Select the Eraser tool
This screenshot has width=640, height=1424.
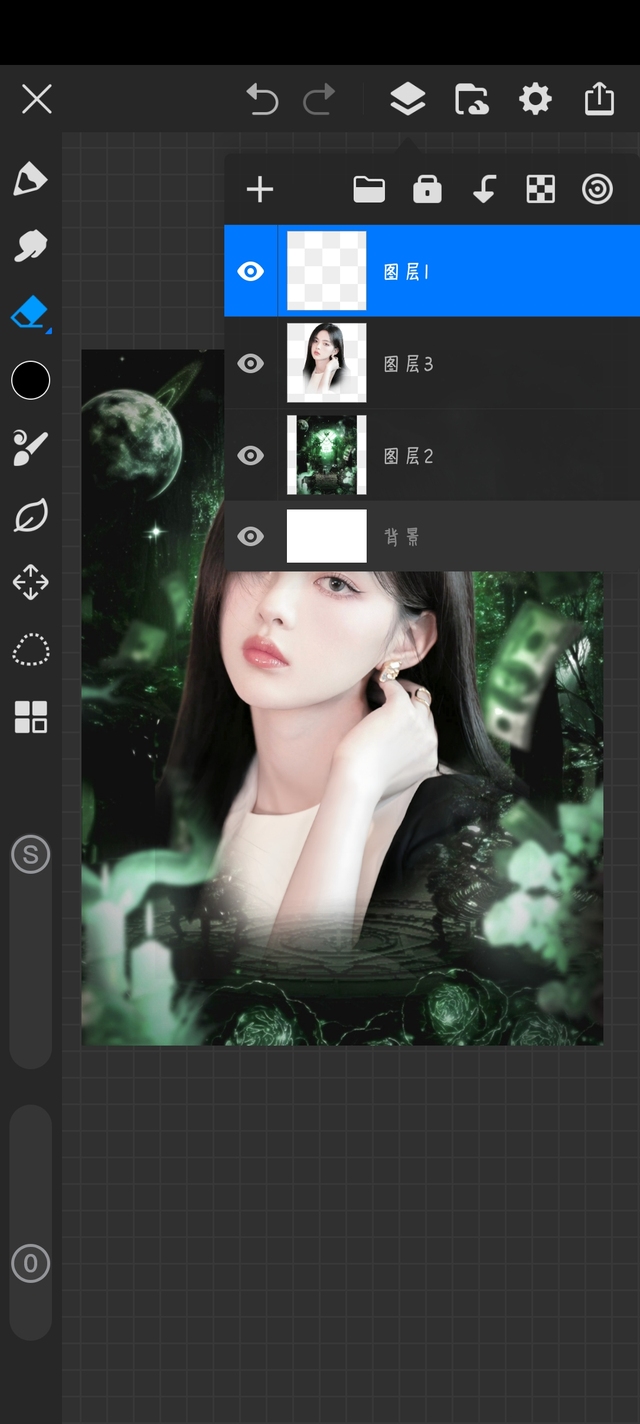click(29, 313)
